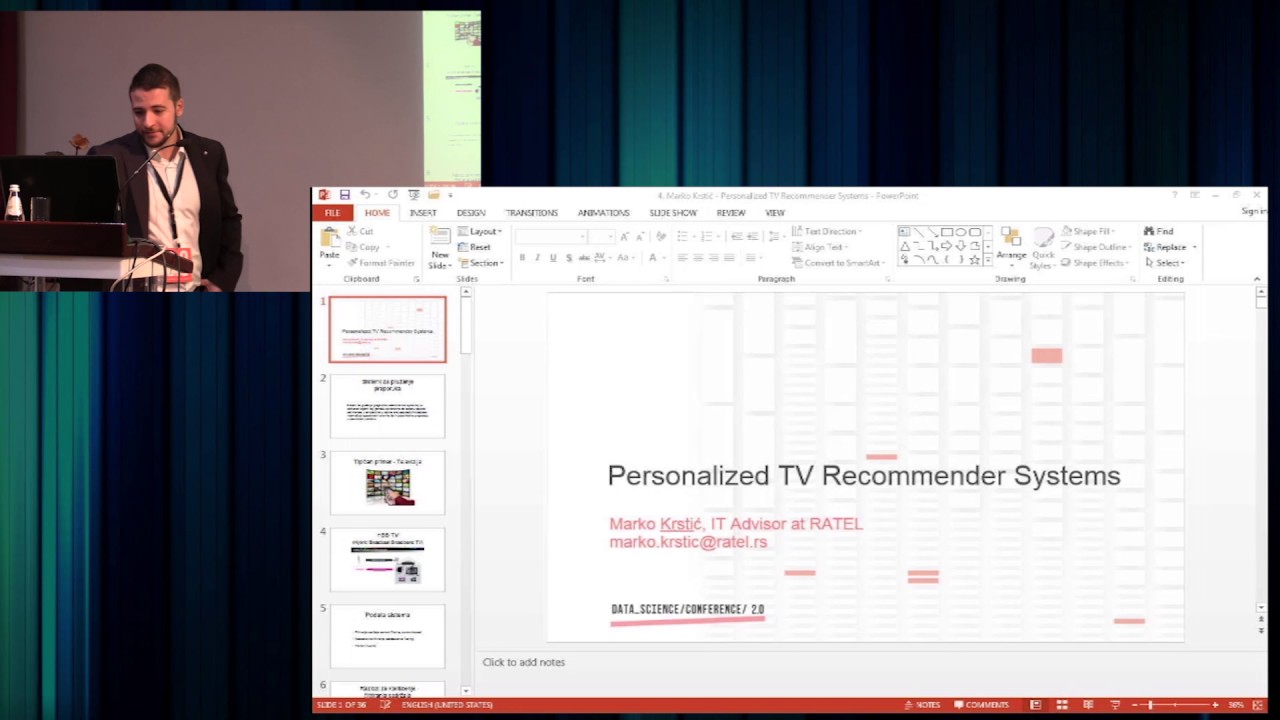The height and width of the screenshot is (720, 1280).
Task: Expand the shapes gallery
Action: click(x=989, y=260)
